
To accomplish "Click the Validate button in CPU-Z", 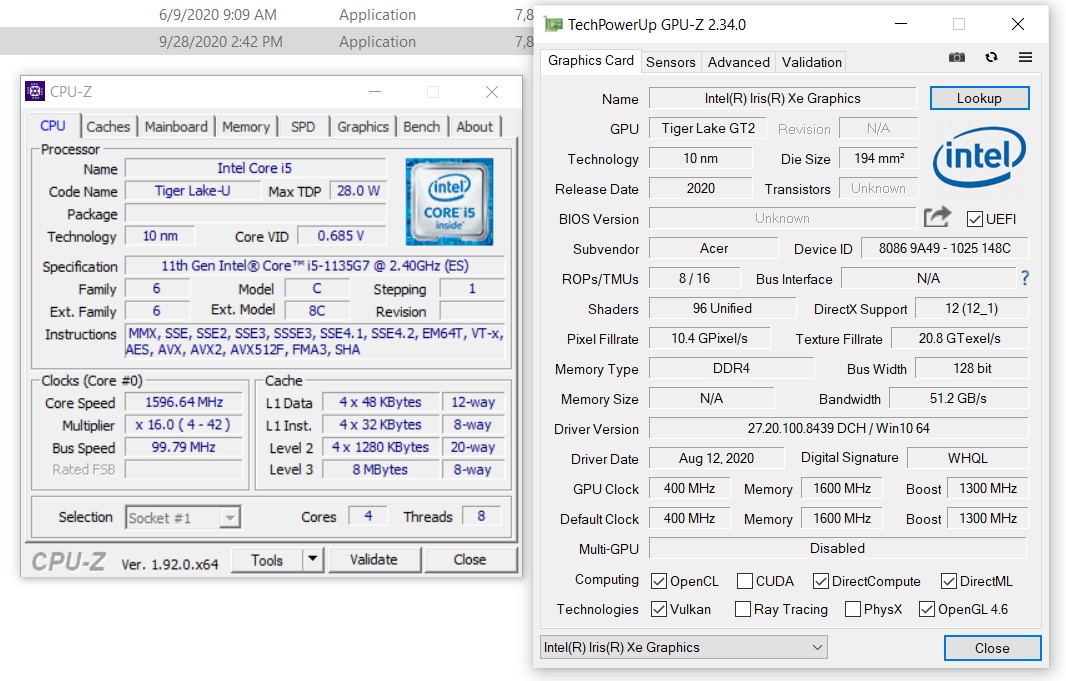I will coord(373,560).
